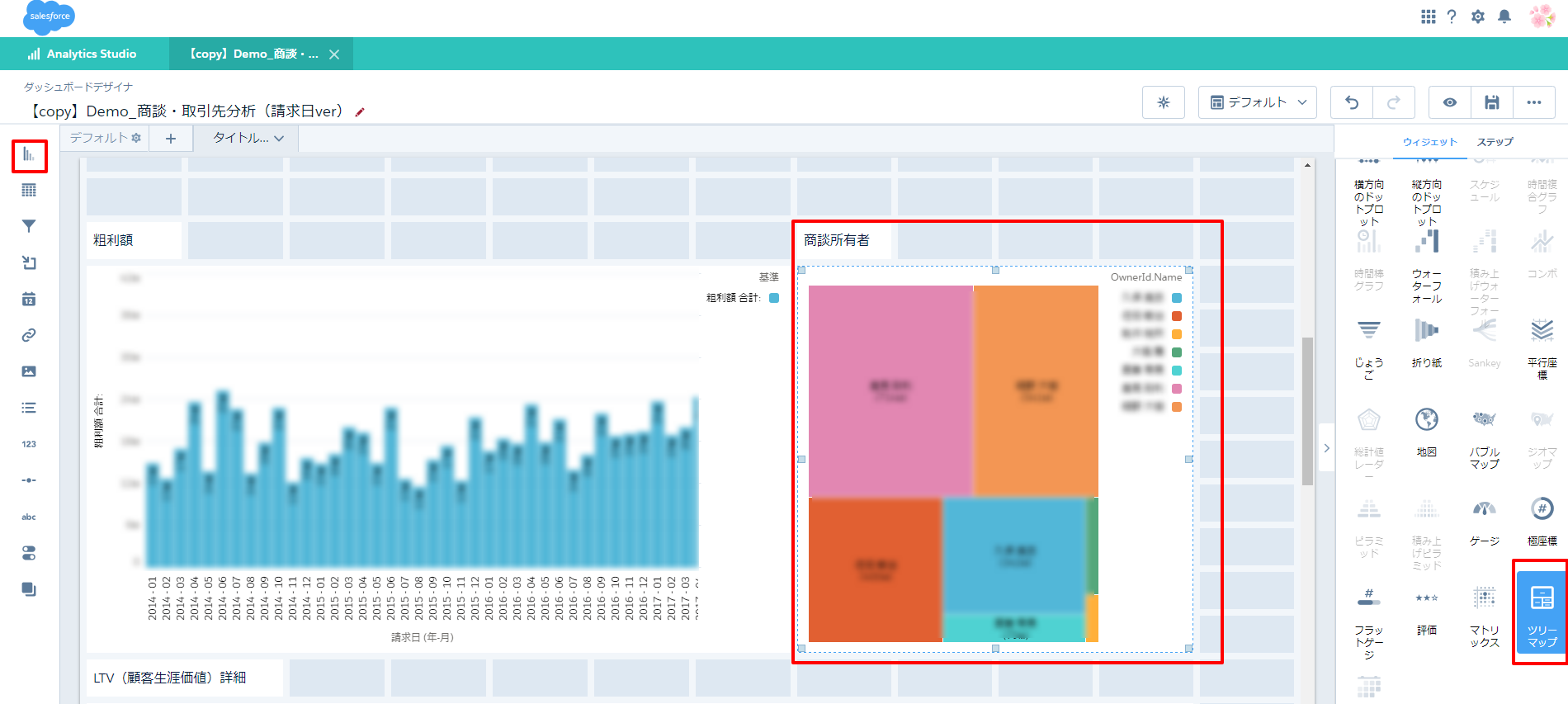The height and width of the screenshot is (704, 1568).
Task: Expand the タイトル... page dropdown
Action: [x=248, y=139]
